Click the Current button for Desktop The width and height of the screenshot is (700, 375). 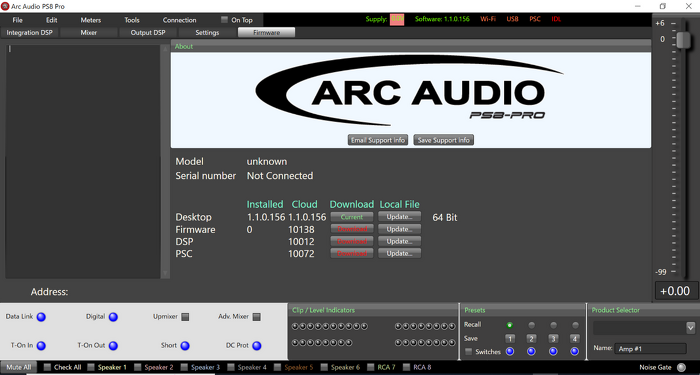click(x=352, y=217)
